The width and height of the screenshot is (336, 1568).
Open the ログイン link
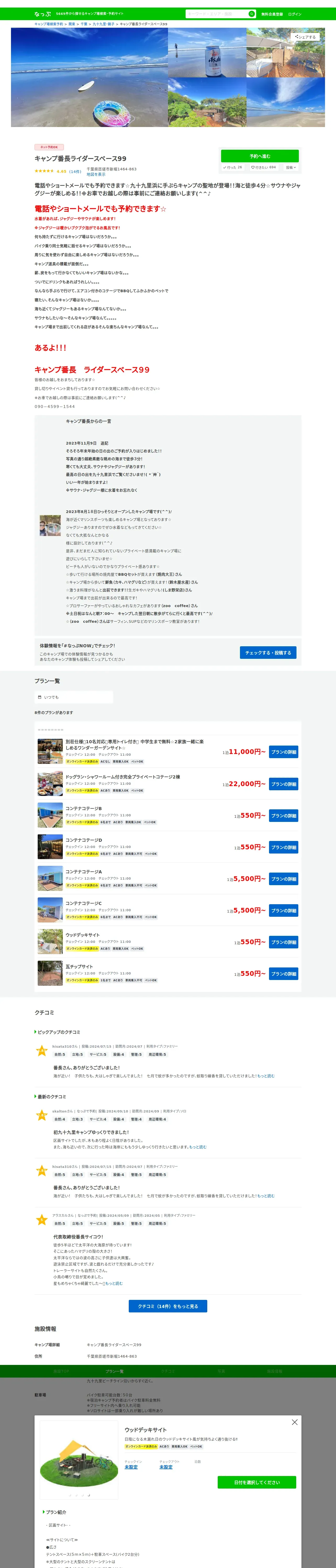click(x=295, y=14)
